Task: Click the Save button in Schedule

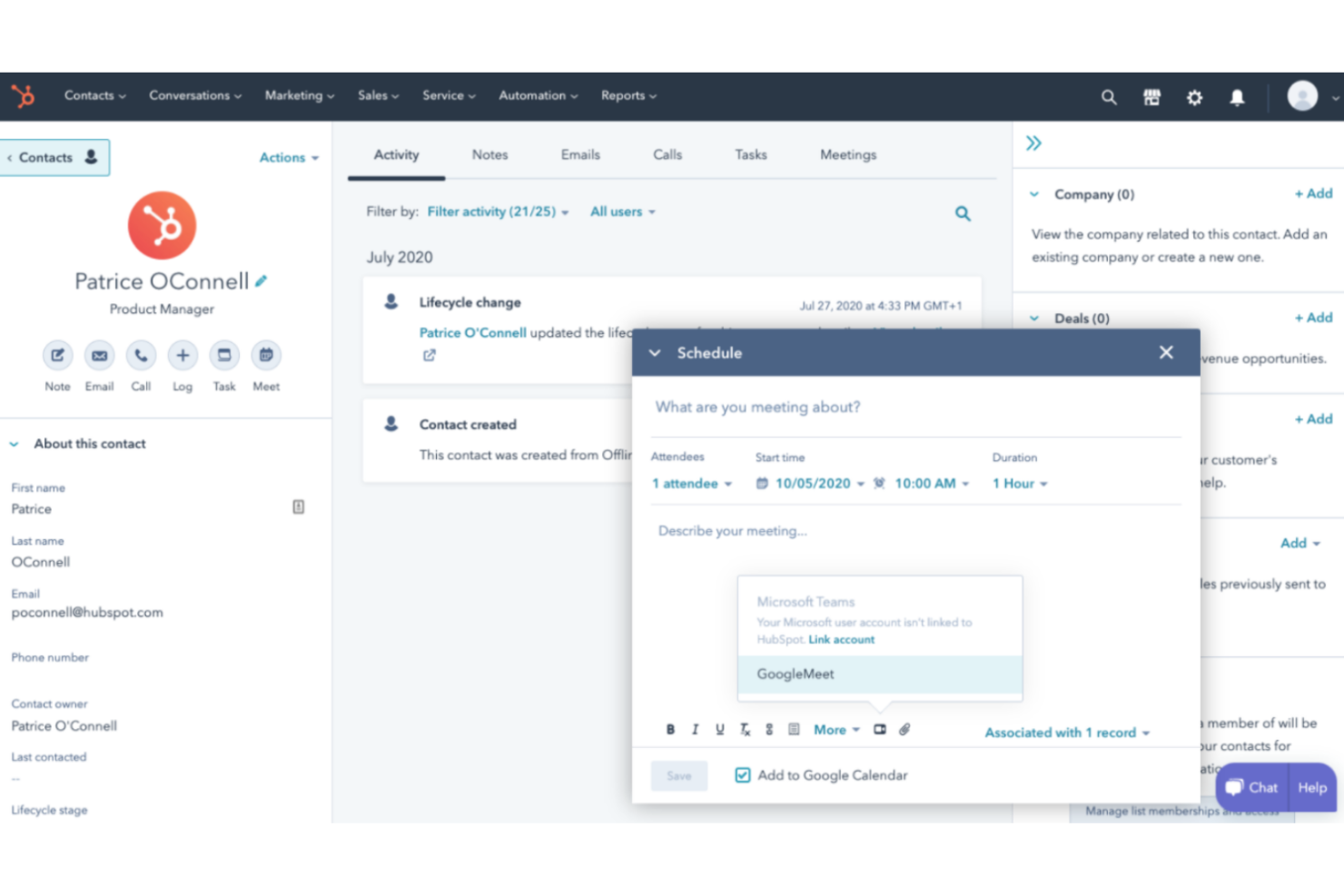Action: (678, 776)
